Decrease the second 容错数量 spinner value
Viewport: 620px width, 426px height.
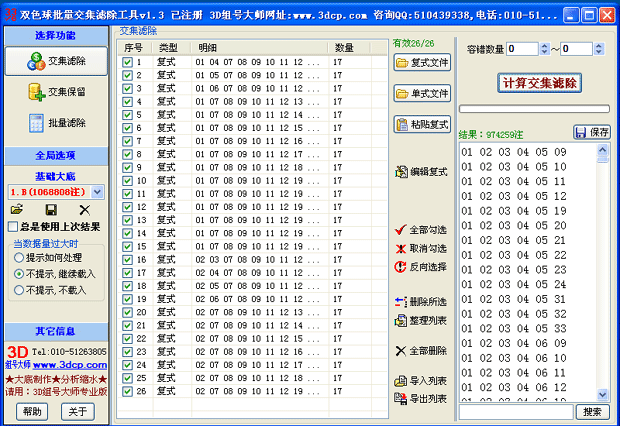click(599, 52)
